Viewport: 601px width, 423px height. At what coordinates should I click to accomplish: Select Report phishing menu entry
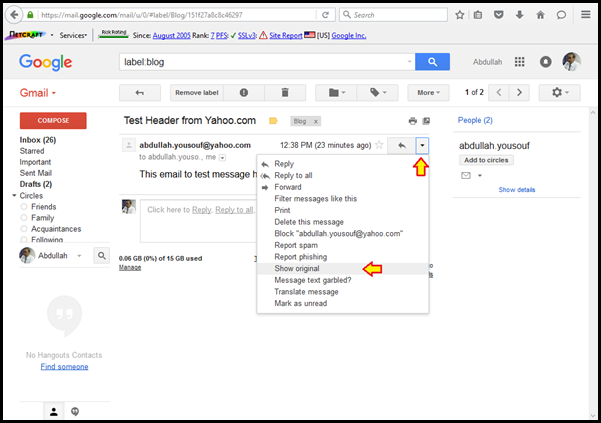[x=343, y=257]
